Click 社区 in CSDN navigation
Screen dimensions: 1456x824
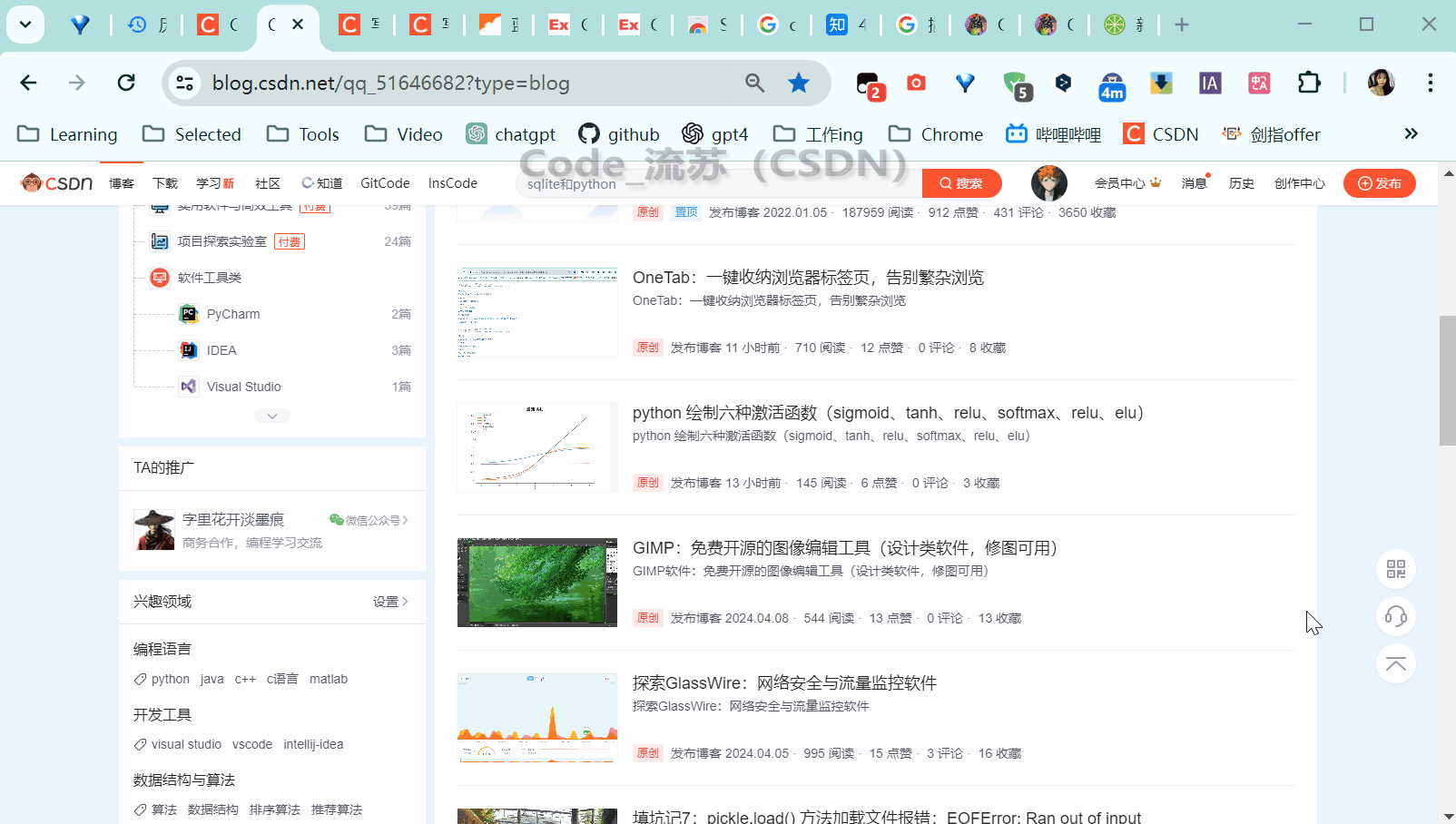click(x=268, y=183)
